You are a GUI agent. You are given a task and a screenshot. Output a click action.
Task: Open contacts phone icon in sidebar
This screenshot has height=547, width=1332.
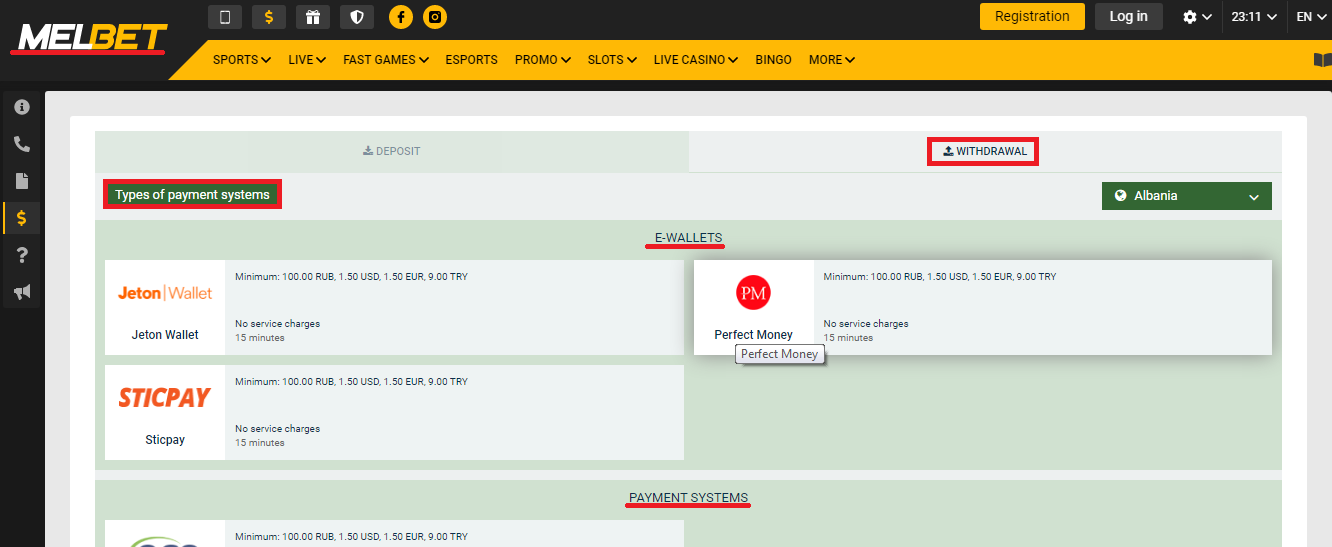tap(22, 144)
